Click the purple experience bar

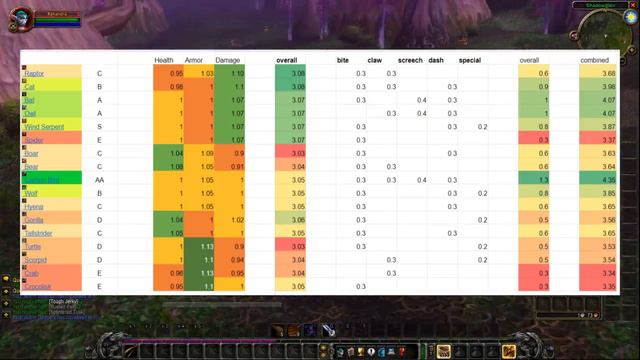click(x=200, y=340)
